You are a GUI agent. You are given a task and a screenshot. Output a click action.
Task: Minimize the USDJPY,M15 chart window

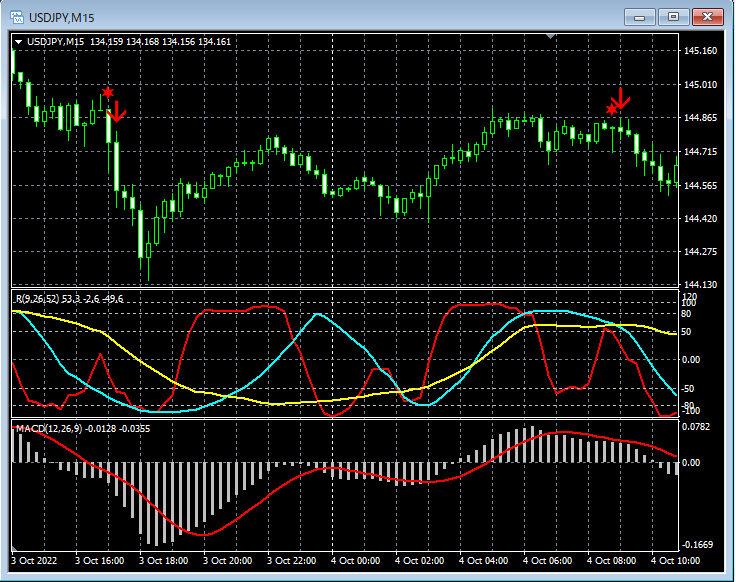click(x=639, y=17)
